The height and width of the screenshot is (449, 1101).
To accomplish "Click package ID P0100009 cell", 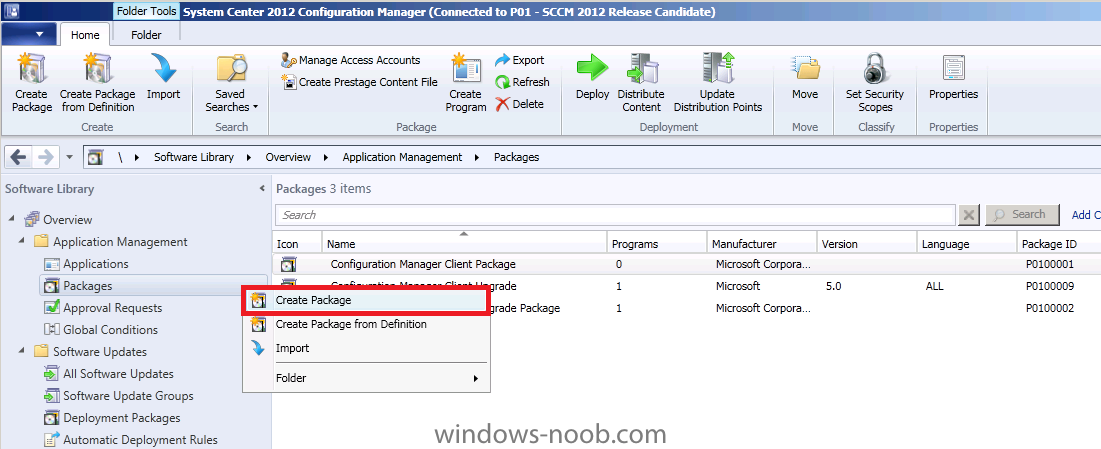I will pyautogui.click(x=1050, y=286).
